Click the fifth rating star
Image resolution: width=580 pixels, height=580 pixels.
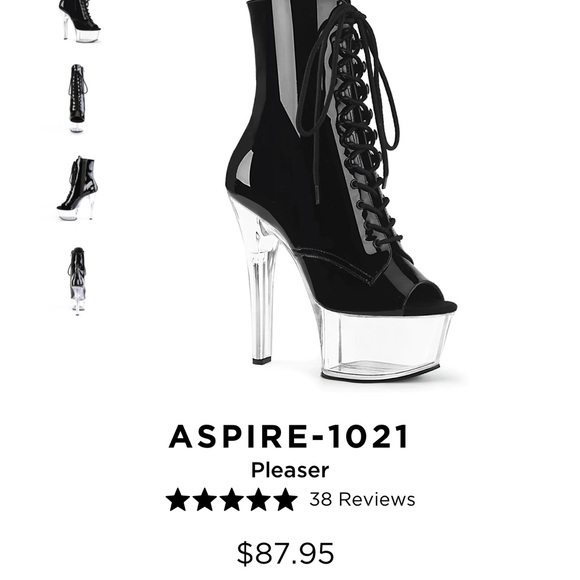coord(286,499)
